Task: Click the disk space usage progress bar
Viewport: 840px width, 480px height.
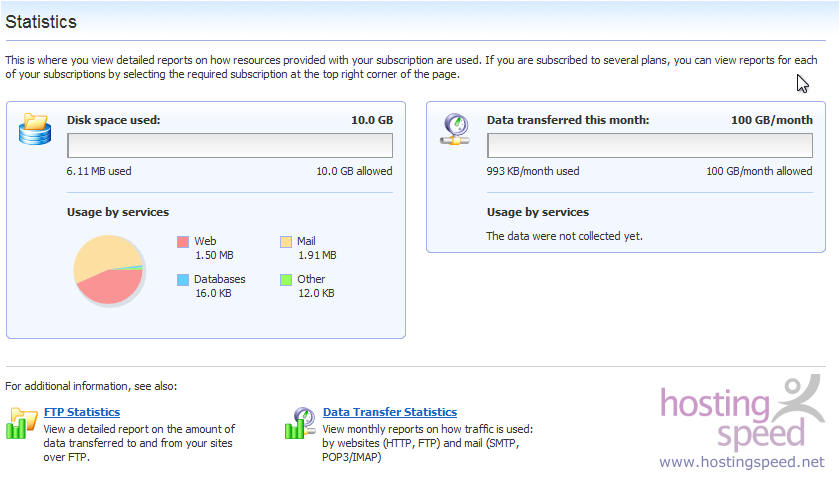Action: tap(230, 146)
